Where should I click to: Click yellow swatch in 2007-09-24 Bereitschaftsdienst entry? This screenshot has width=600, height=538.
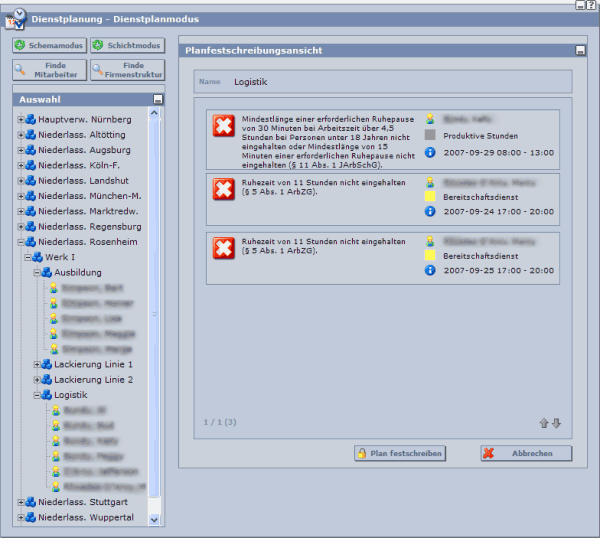coord(430,196)
